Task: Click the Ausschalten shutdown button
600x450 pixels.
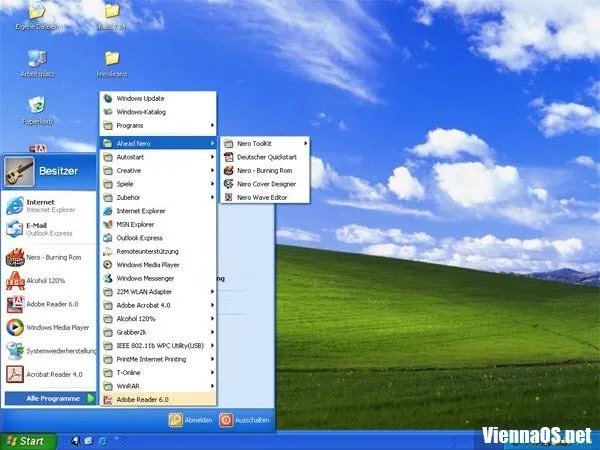Action: tap(244, 420)
